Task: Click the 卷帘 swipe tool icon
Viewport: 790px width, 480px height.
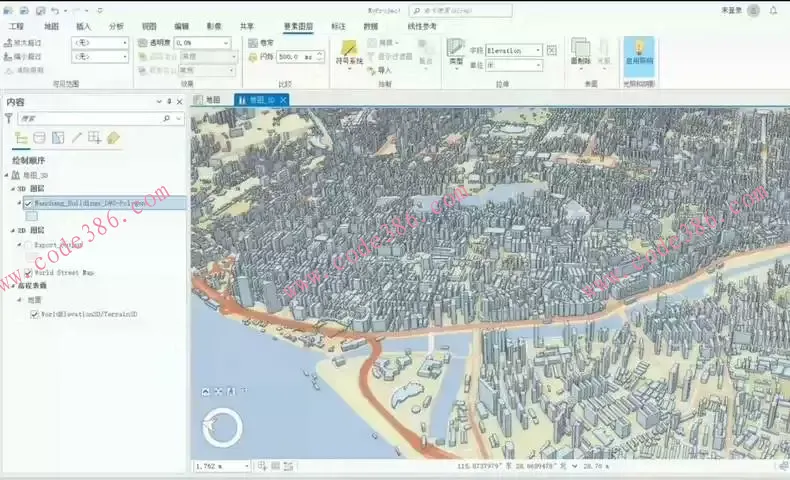Action: coord(253,43)
